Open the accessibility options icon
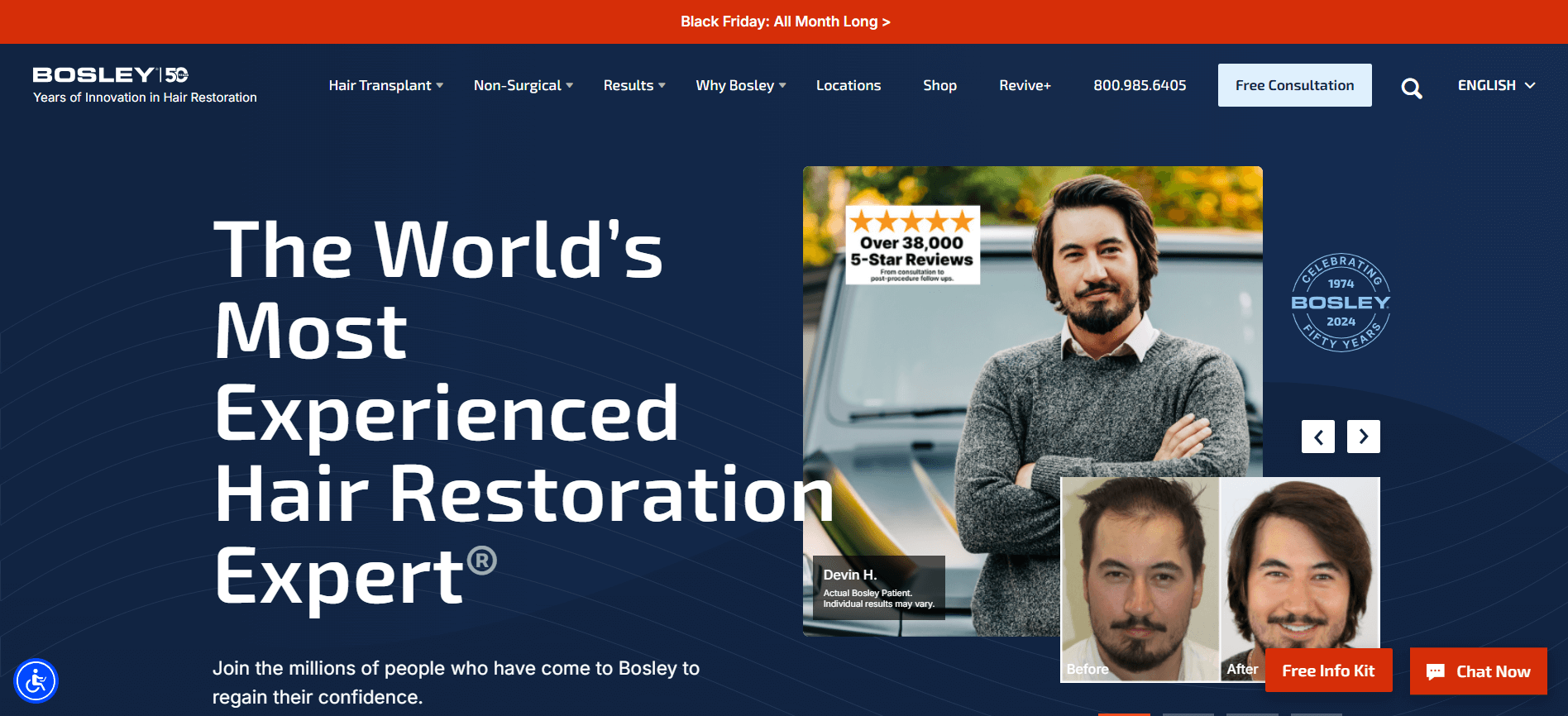The image size is (1568, 716). [x=36, y=681]
